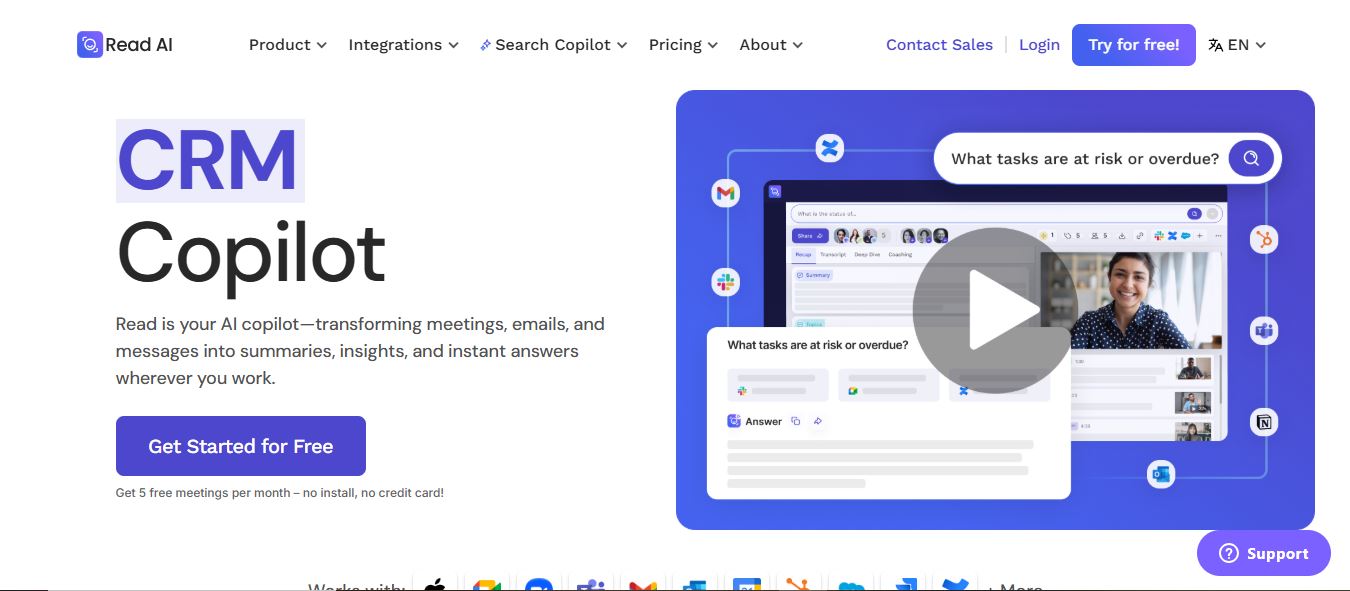Click the Get Started for Free button
The image size is (1350, 591).
(x=240, y=446)
